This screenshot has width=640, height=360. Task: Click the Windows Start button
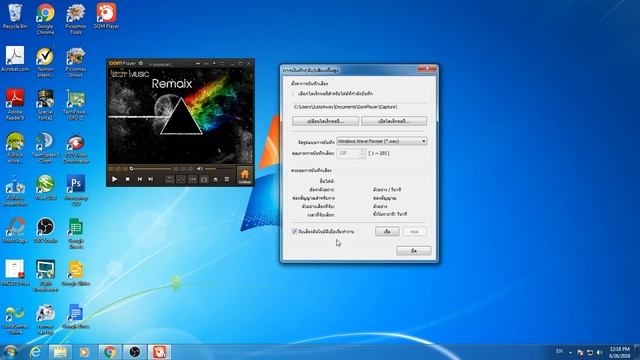(x=10, y=352)
